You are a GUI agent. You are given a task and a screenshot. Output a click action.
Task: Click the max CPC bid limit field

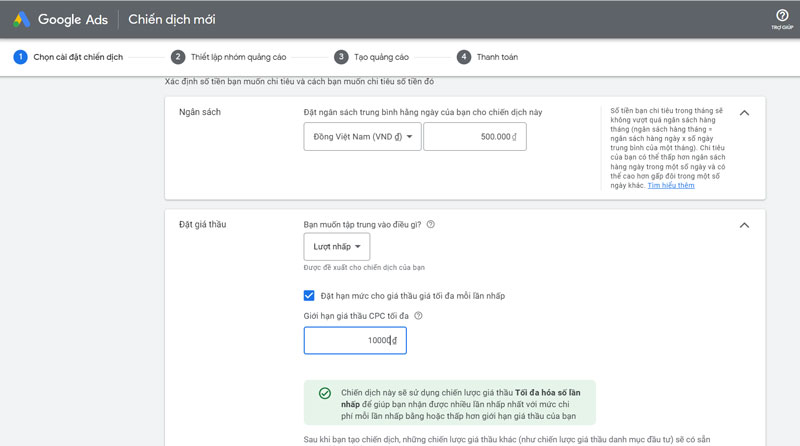355,341
